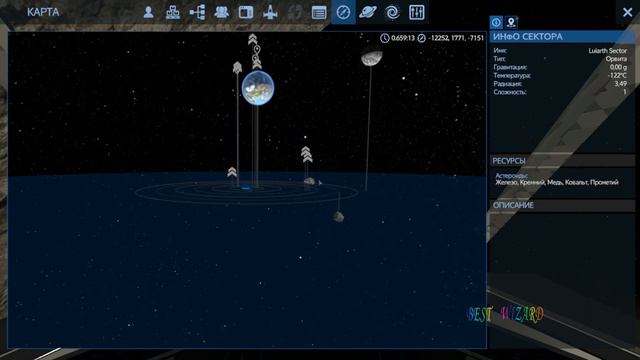Click the Сложность difficulty label
Screen dimensions: 640x360
(x=509, y=92)
